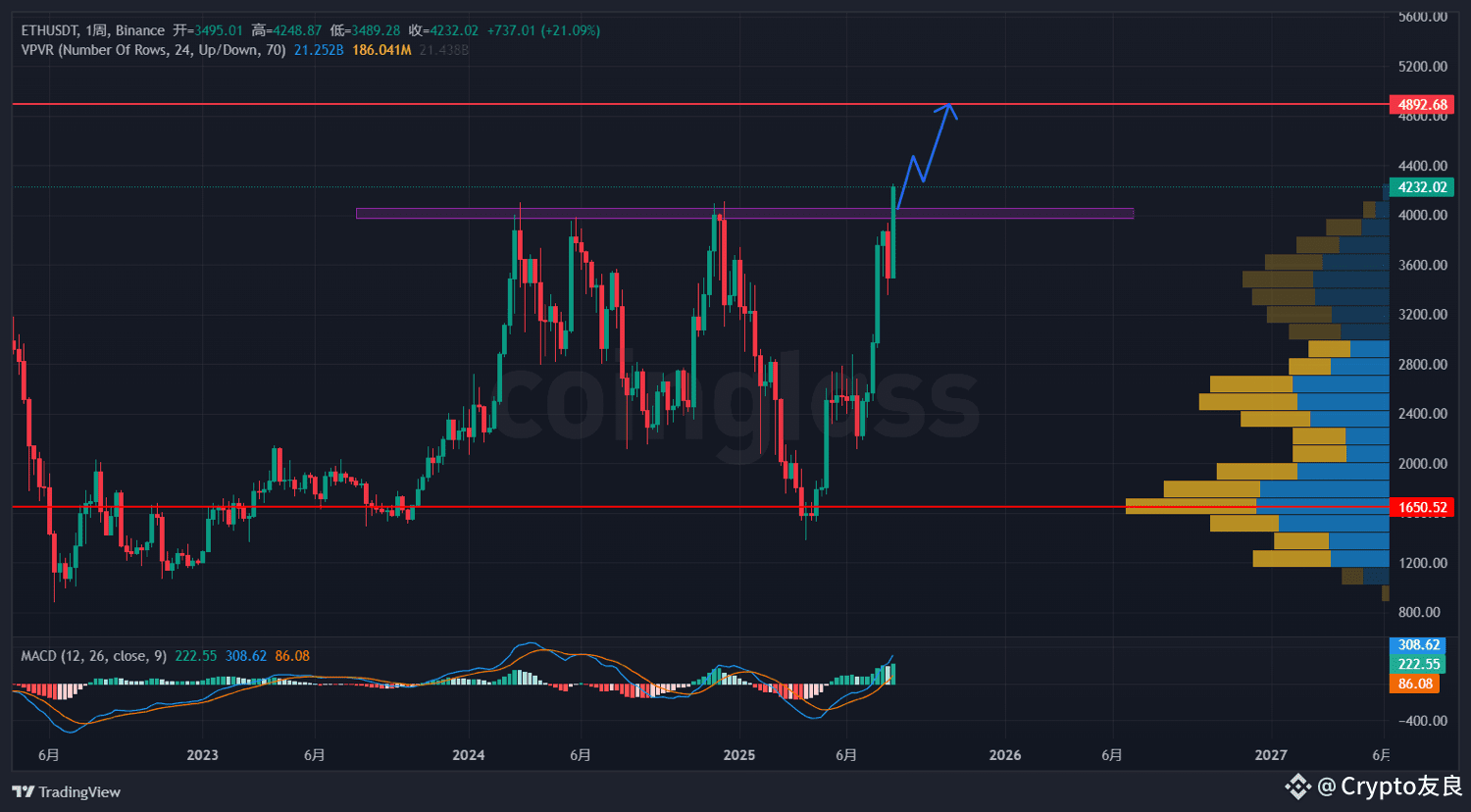Click the 2023 time axis label
The width and height of the screenshot is (1471, 812).
pos(202,755)
